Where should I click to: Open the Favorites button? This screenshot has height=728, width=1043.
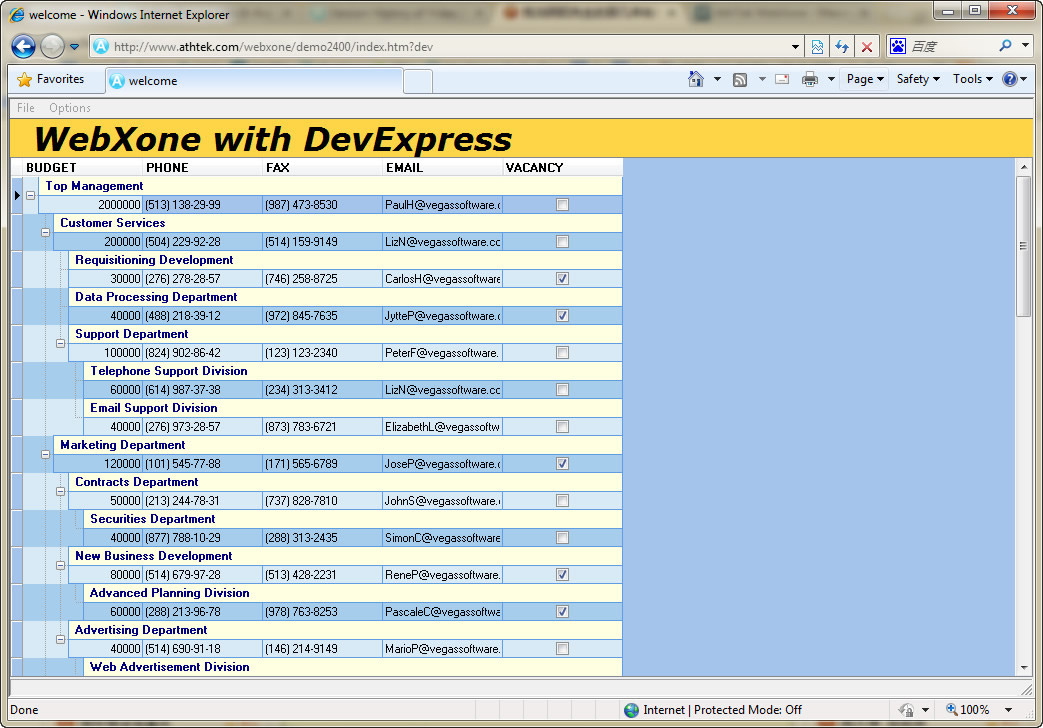pos(51,79)
